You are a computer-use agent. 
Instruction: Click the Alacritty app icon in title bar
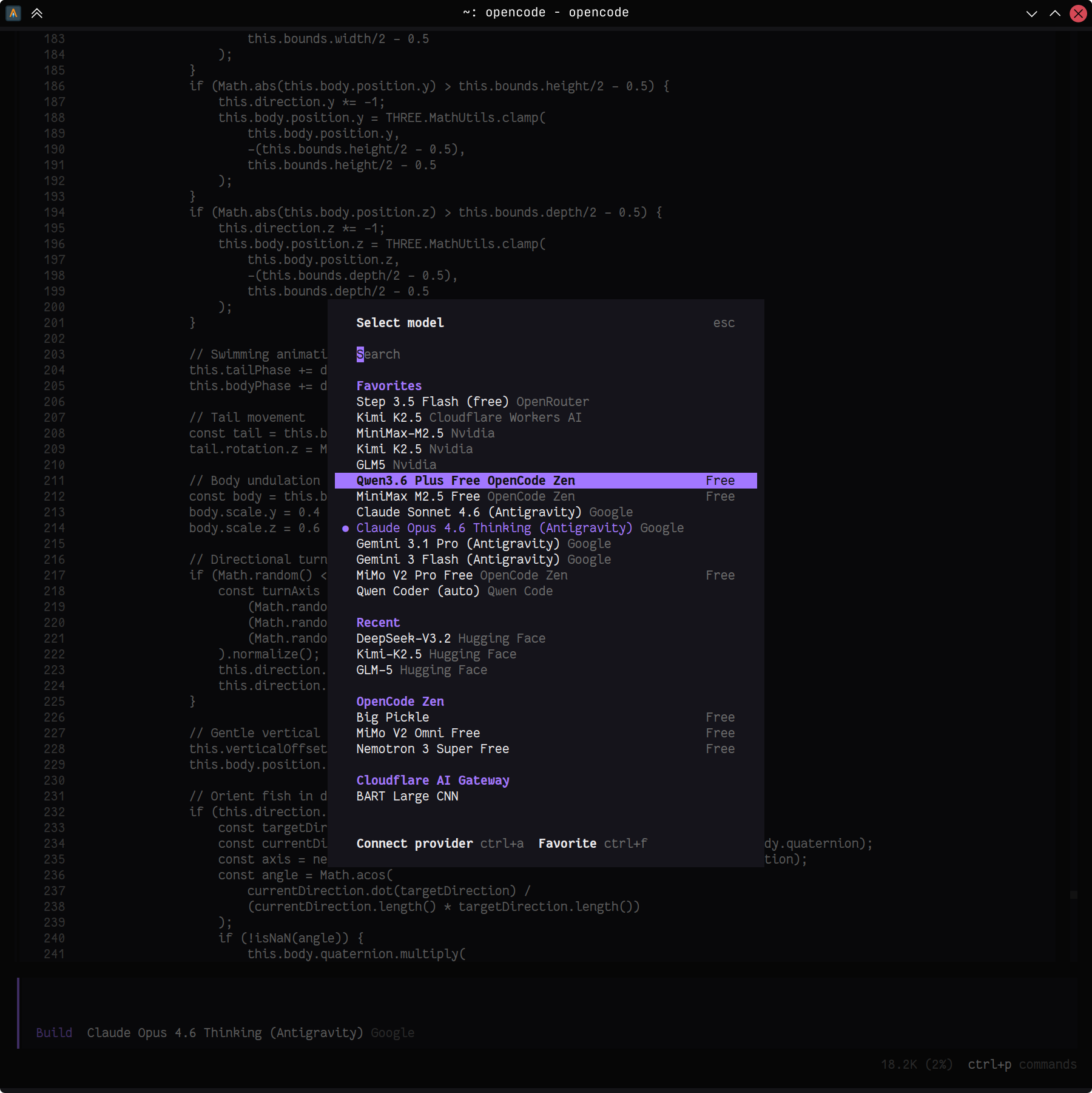(x=13, y=13)
